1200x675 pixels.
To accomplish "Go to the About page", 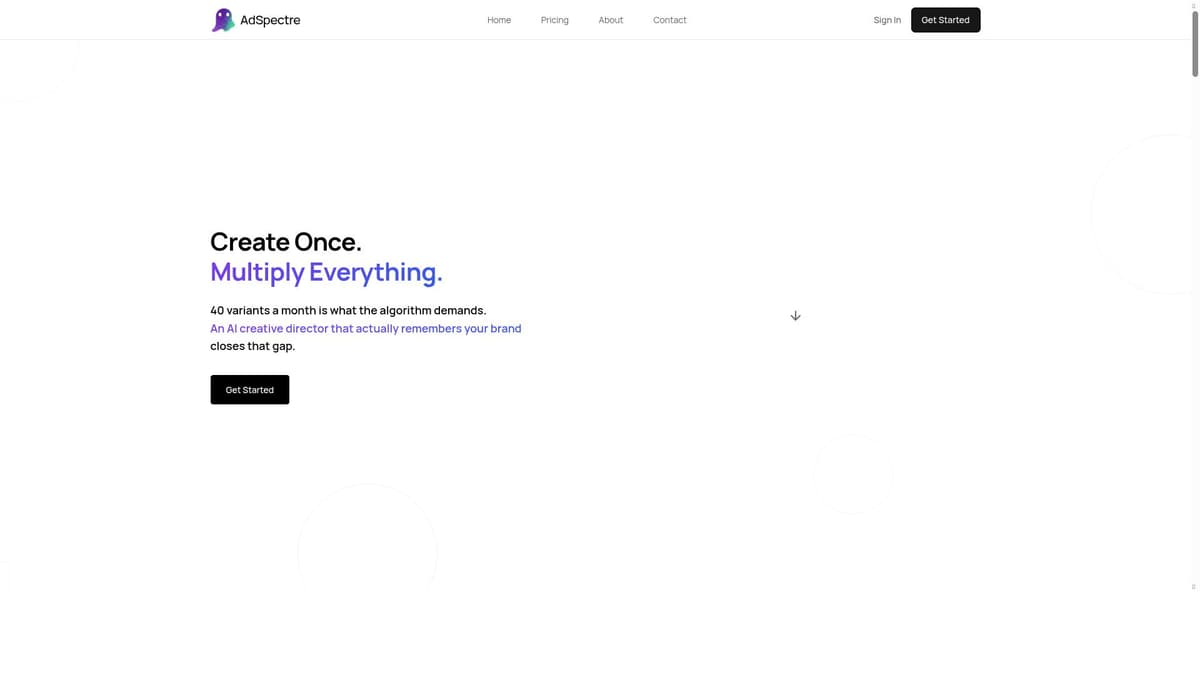I will click(x=611, y=20).
